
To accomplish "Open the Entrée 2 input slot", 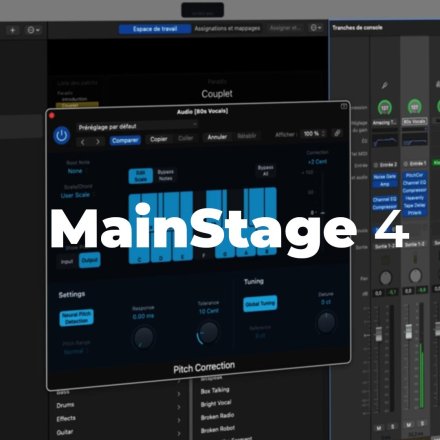I will coord(386,165).
